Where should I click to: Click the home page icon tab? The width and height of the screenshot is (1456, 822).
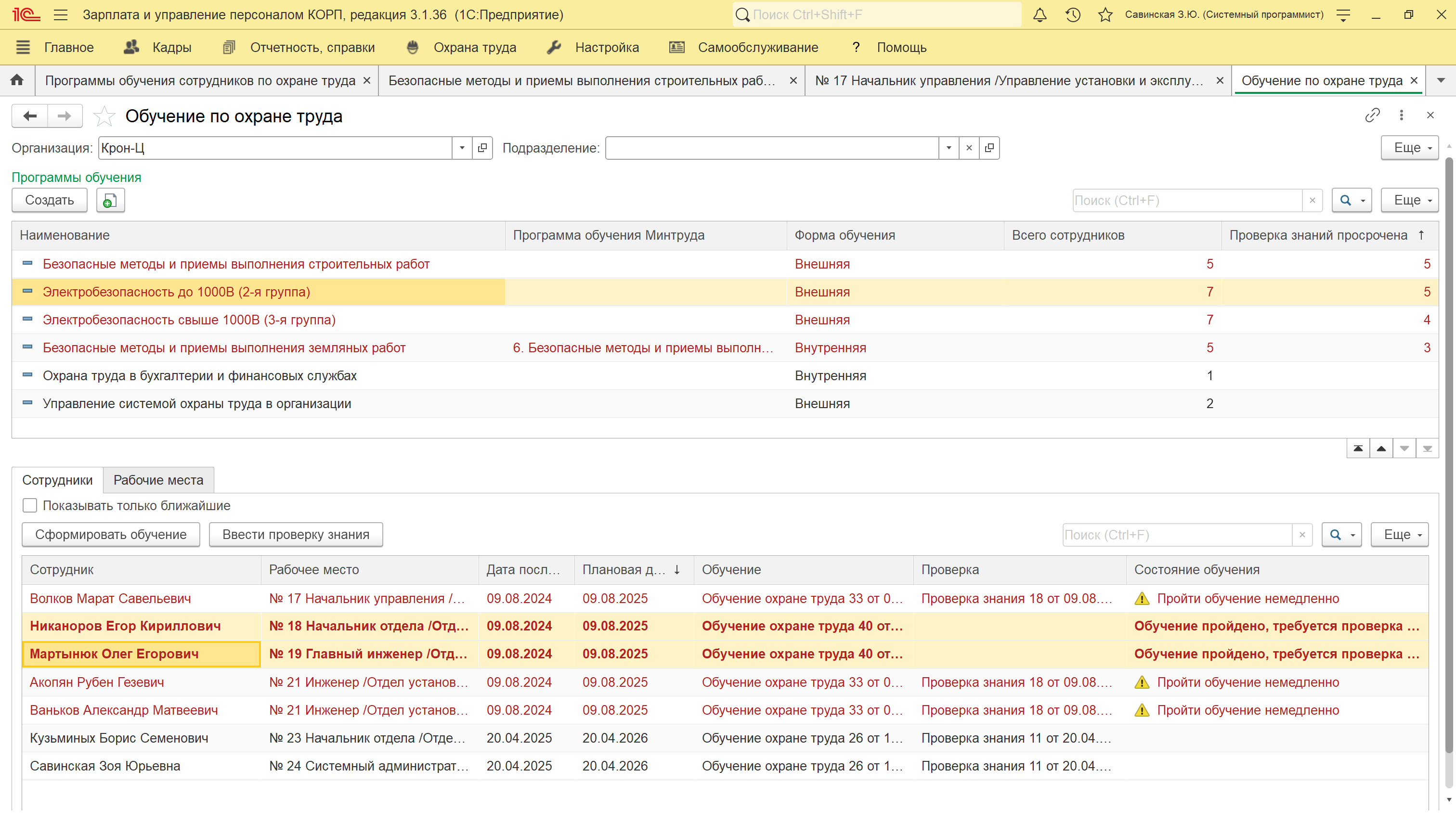pos(17,80)
